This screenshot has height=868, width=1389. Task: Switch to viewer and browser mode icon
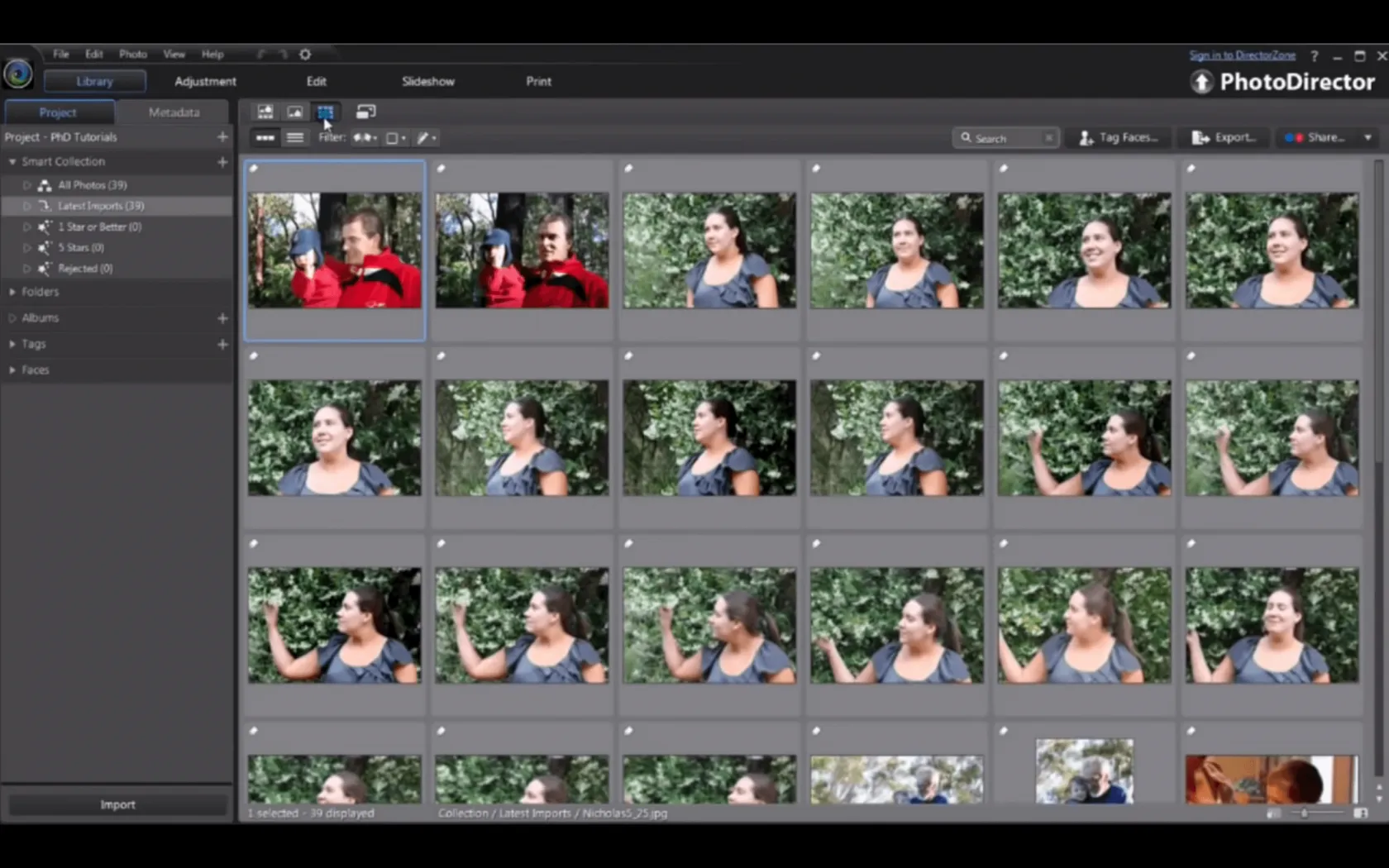pyautogui.click(x=265, y=112)
